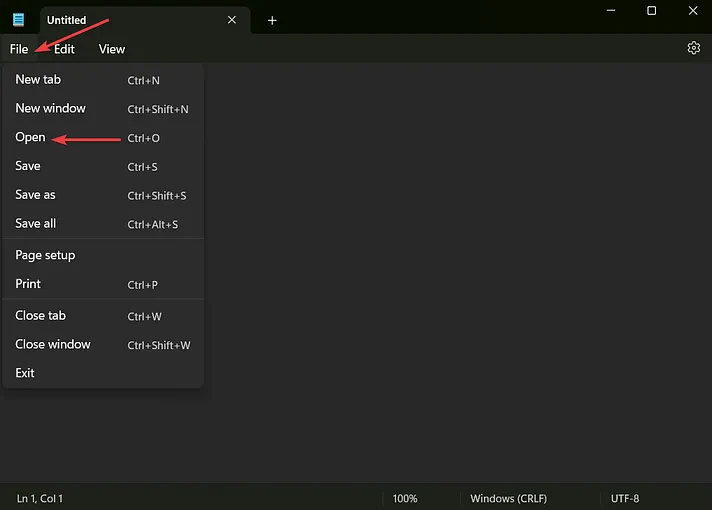Click the 100% zoom level in status bar
Viewport: 712px width, 510px height.
[405, 498]
